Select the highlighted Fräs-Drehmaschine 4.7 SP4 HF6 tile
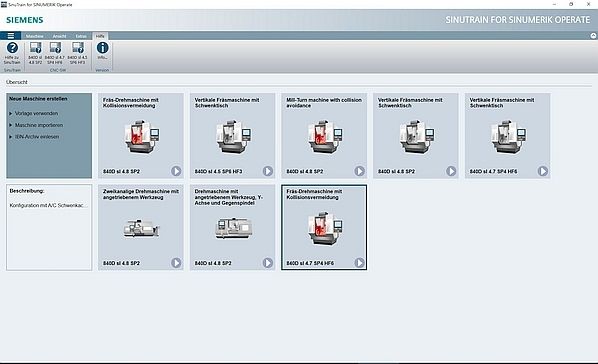598x364 pixels. 324,227
